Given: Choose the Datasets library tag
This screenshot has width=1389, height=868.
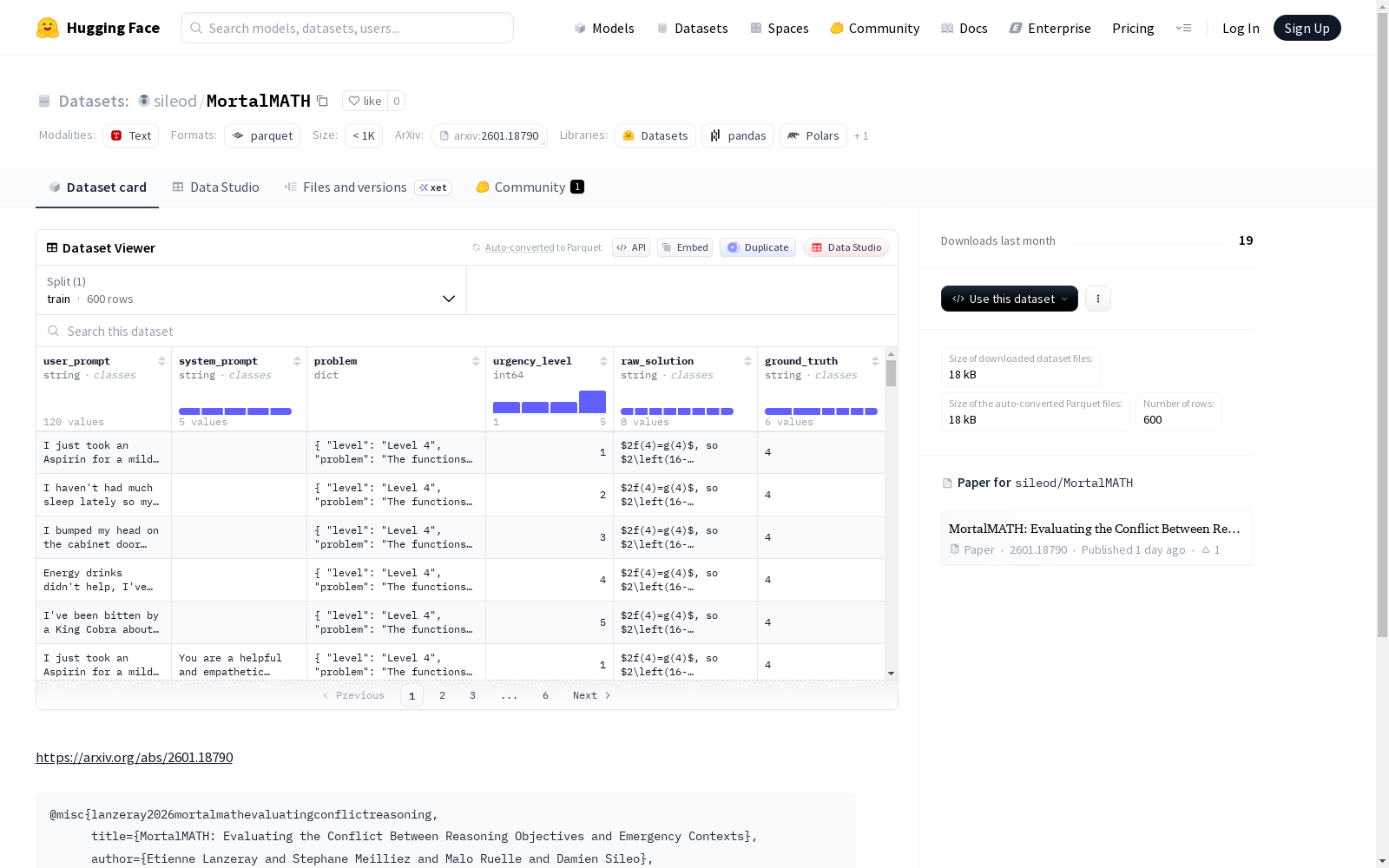Looking at the screenshot, I should (655, 135).
